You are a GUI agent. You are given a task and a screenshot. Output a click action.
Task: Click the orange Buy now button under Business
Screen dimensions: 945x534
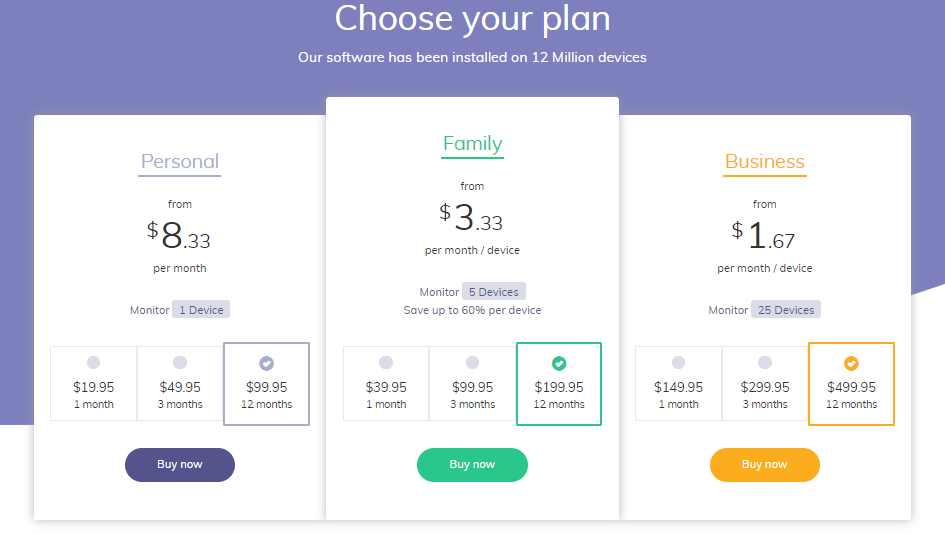(x=765, y=465)
